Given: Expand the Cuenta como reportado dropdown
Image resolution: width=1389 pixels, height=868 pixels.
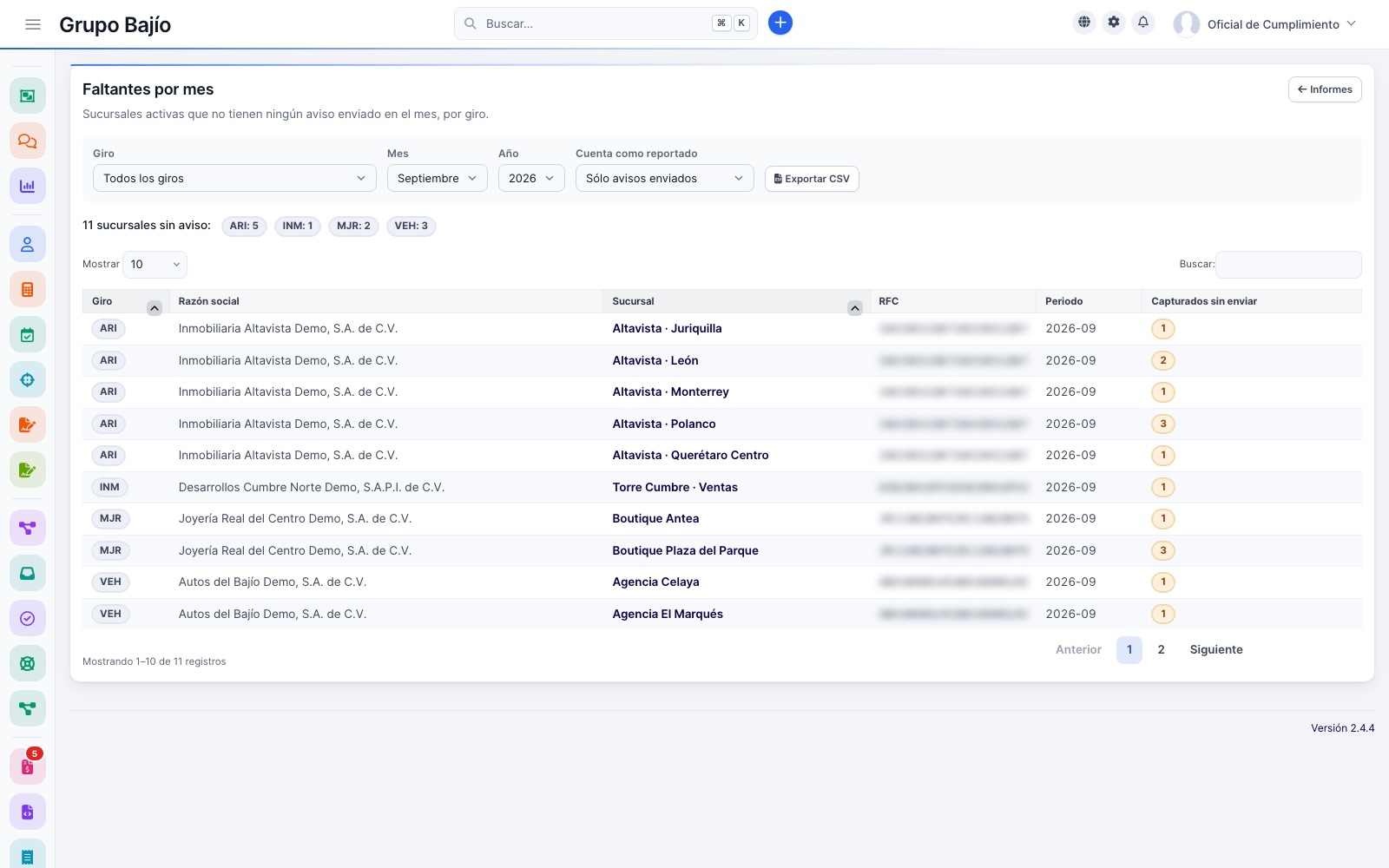Looking at the screenshot, I should coord(665,178).
